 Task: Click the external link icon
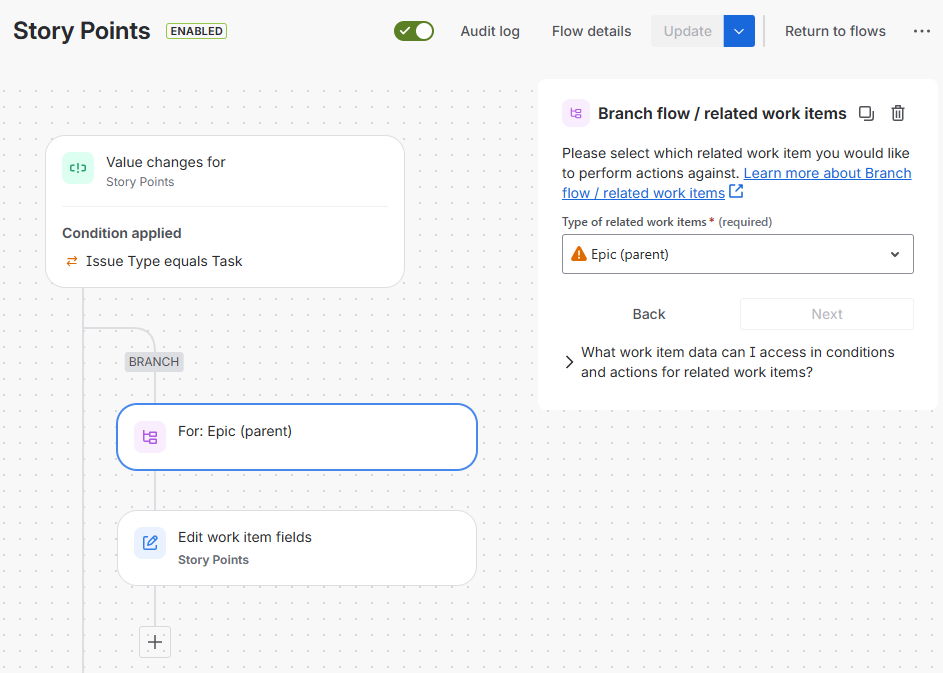[x=736, y=191]
